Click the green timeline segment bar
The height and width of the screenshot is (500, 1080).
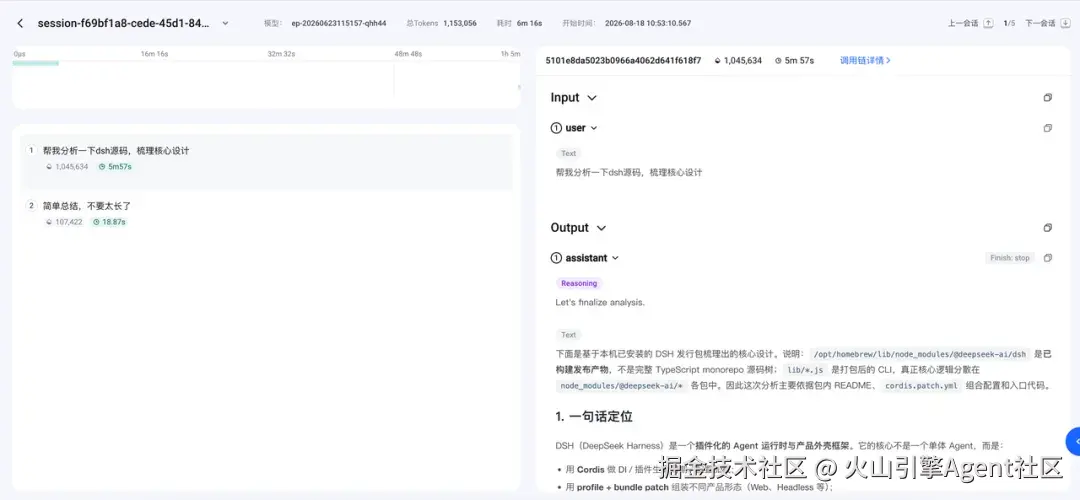pos(36,63)
